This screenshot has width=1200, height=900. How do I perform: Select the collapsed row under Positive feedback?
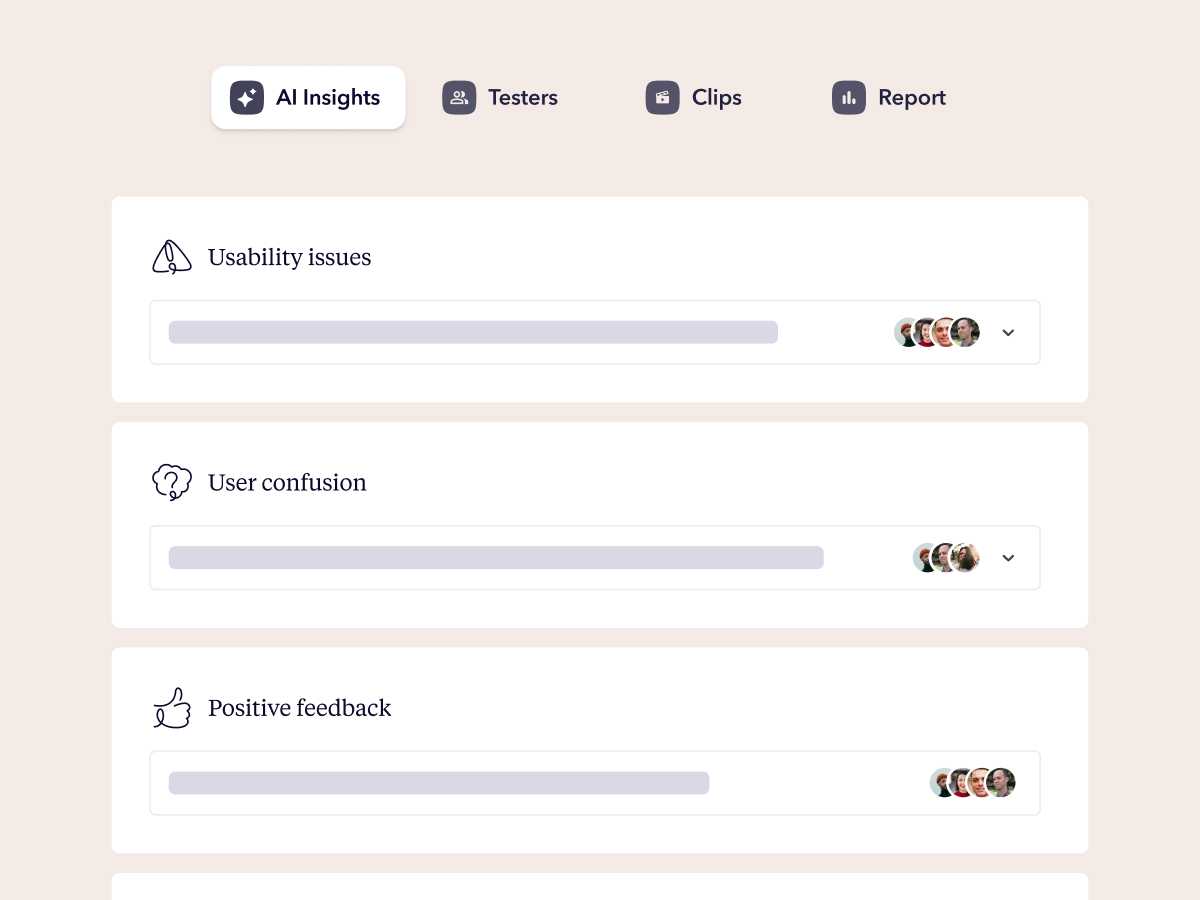coord(595,783)
